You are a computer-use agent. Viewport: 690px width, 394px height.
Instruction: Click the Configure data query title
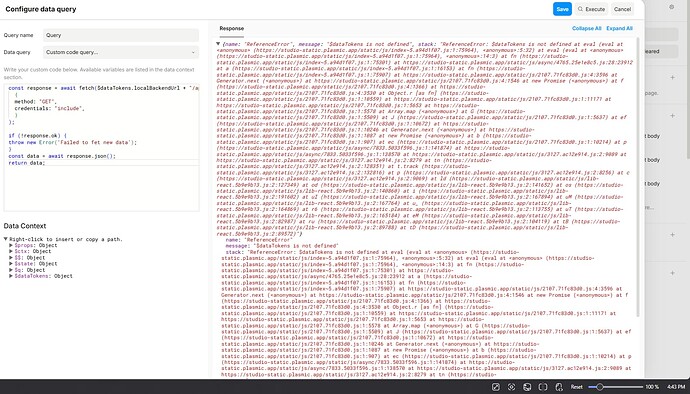40,9
